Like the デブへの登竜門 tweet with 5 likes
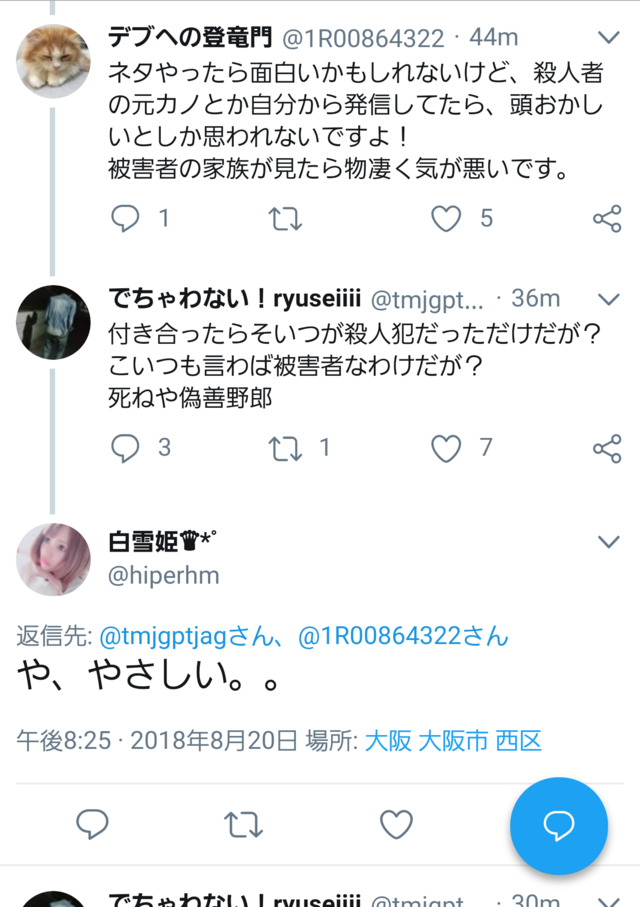The width and height of the screenshot is (640, 907). pos(446,219)
